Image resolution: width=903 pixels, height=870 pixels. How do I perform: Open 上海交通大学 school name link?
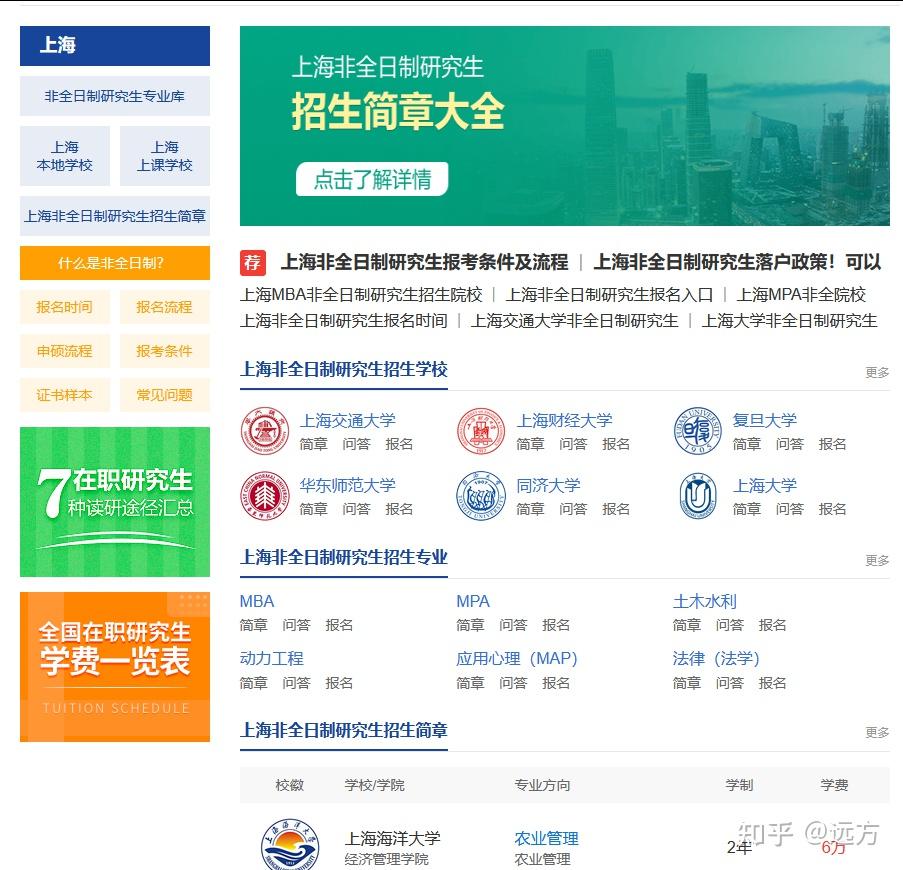pyautogui.click(x=347, y=420)
